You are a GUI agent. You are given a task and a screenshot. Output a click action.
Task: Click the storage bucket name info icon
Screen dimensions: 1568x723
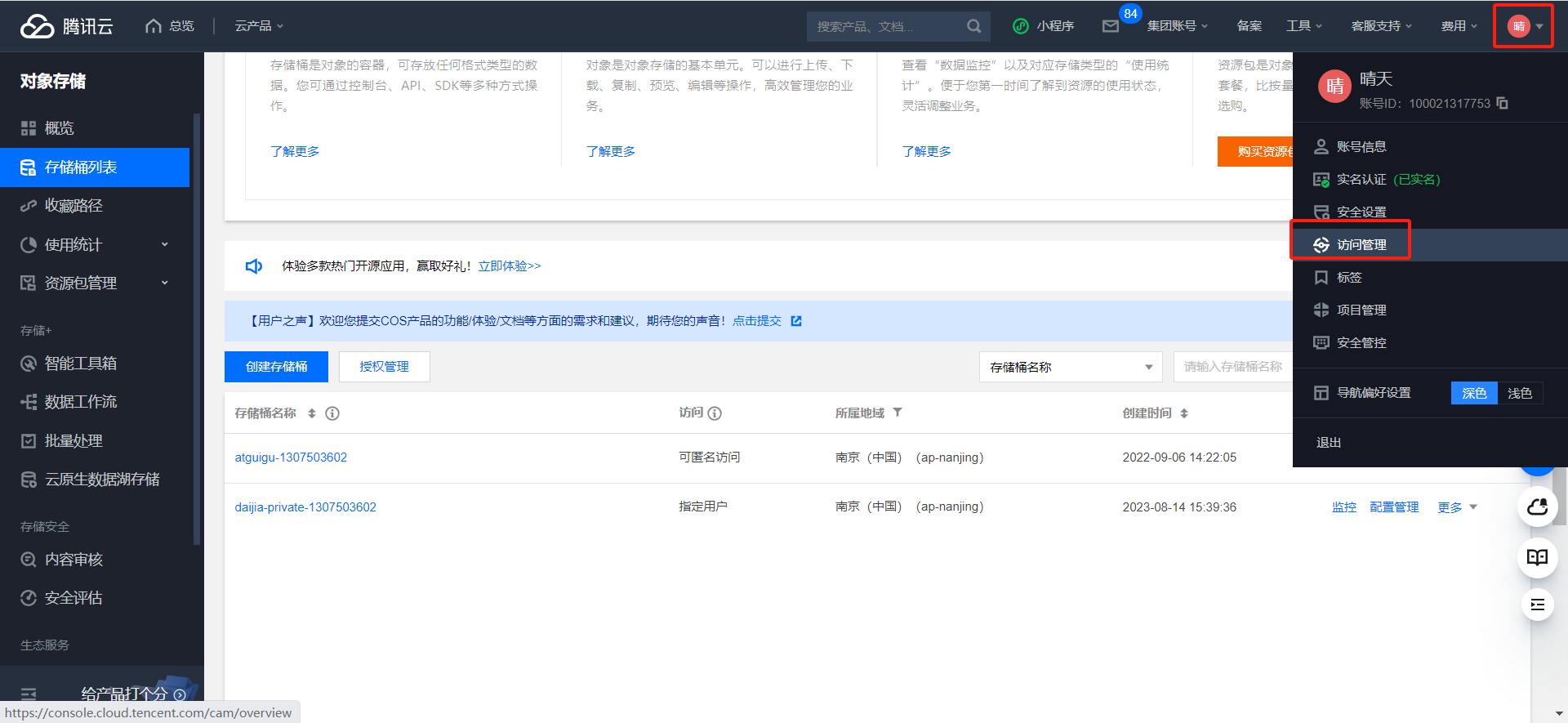[x=332, y=413]
